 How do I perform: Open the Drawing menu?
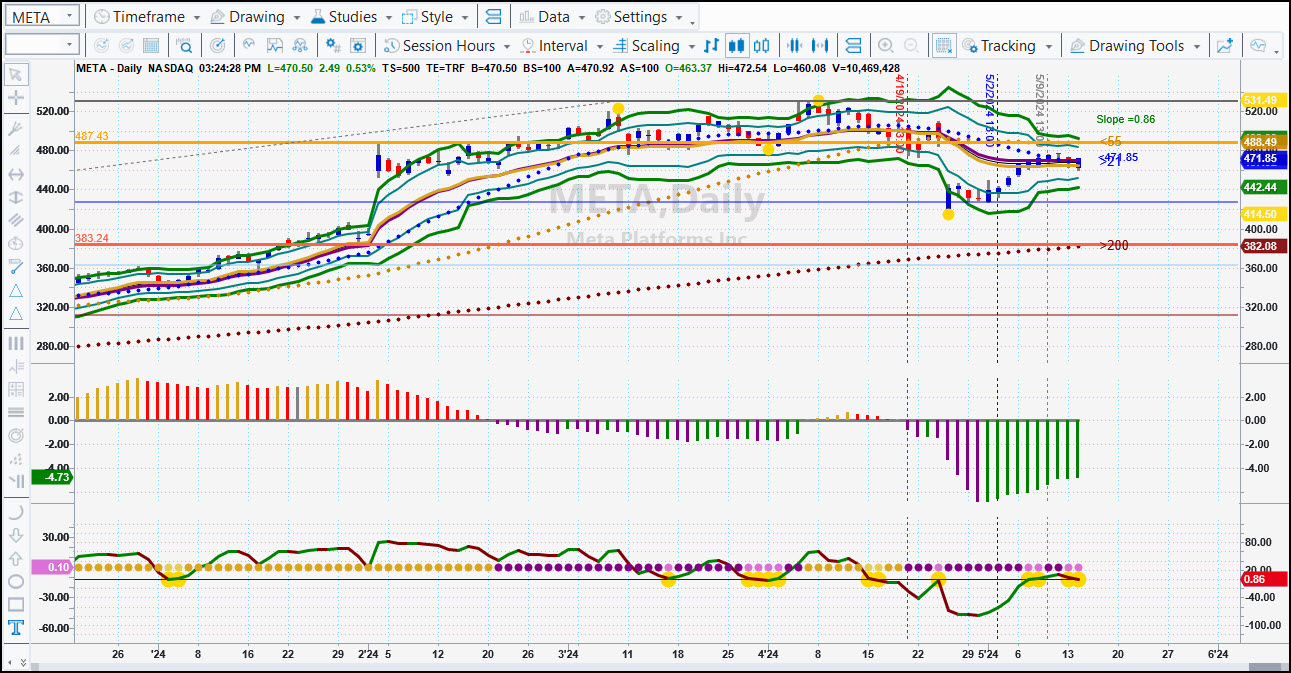click(x=256, y=17)
